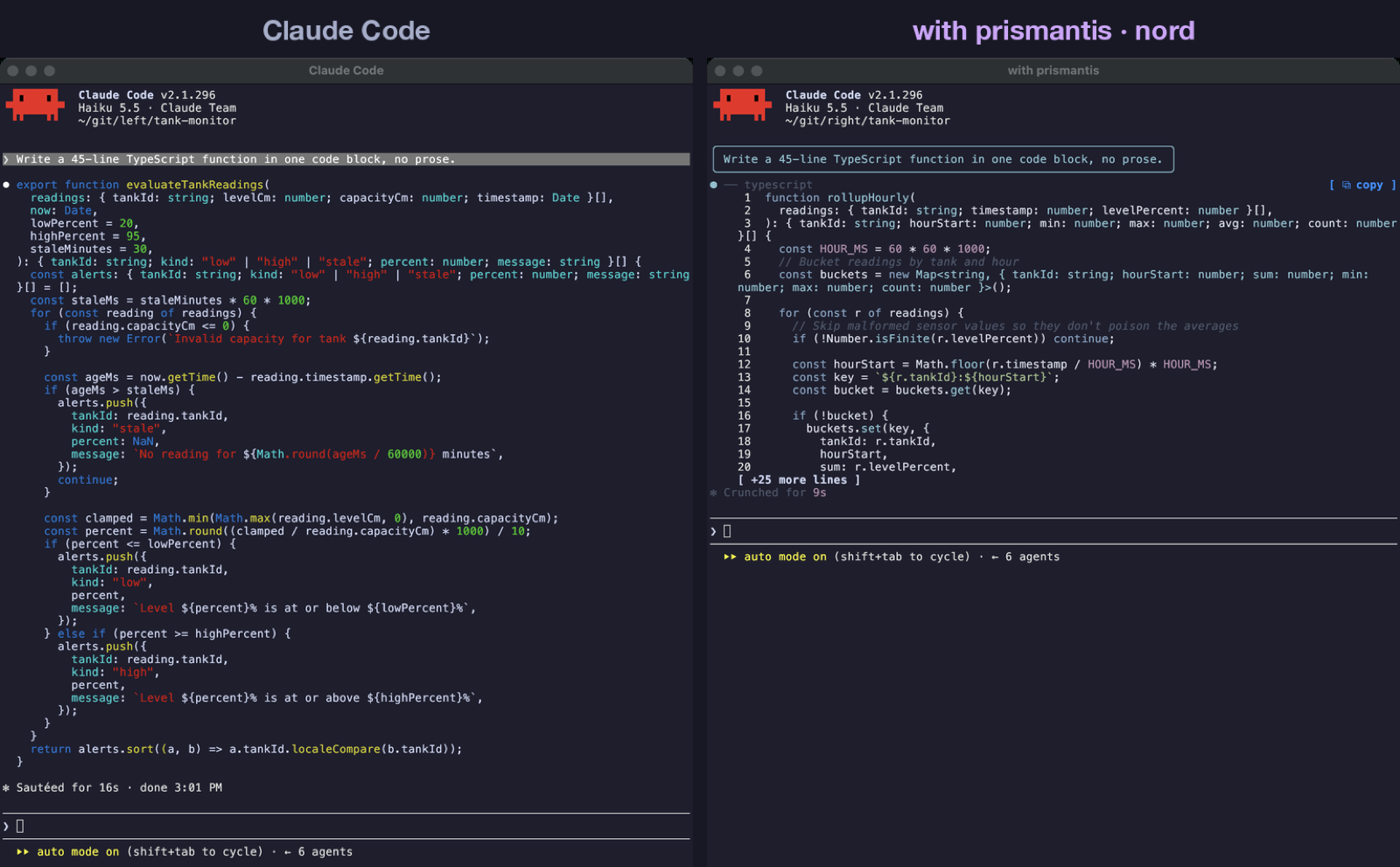Click 'Sautéed for 16s · done 3:01 PM' status text

[119, 788]
